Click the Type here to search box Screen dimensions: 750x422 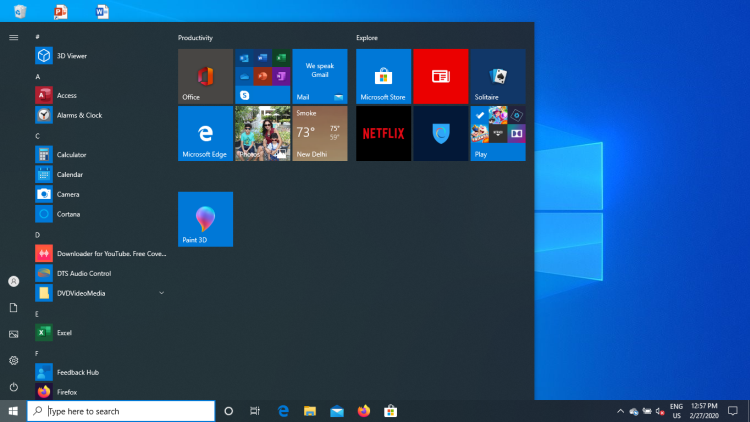tap(121, 411)
